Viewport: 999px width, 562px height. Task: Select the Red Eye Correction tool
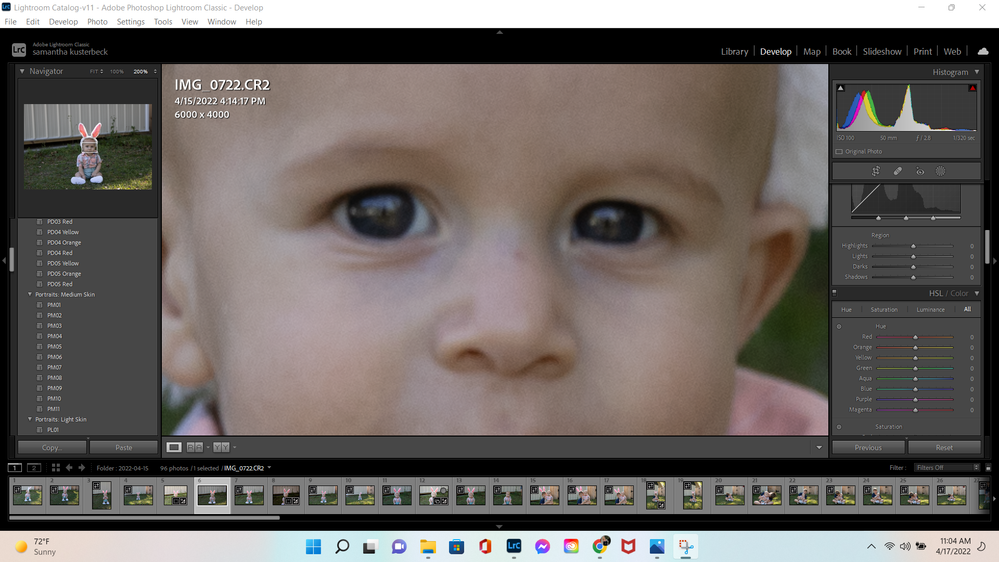tap(920, 171)
